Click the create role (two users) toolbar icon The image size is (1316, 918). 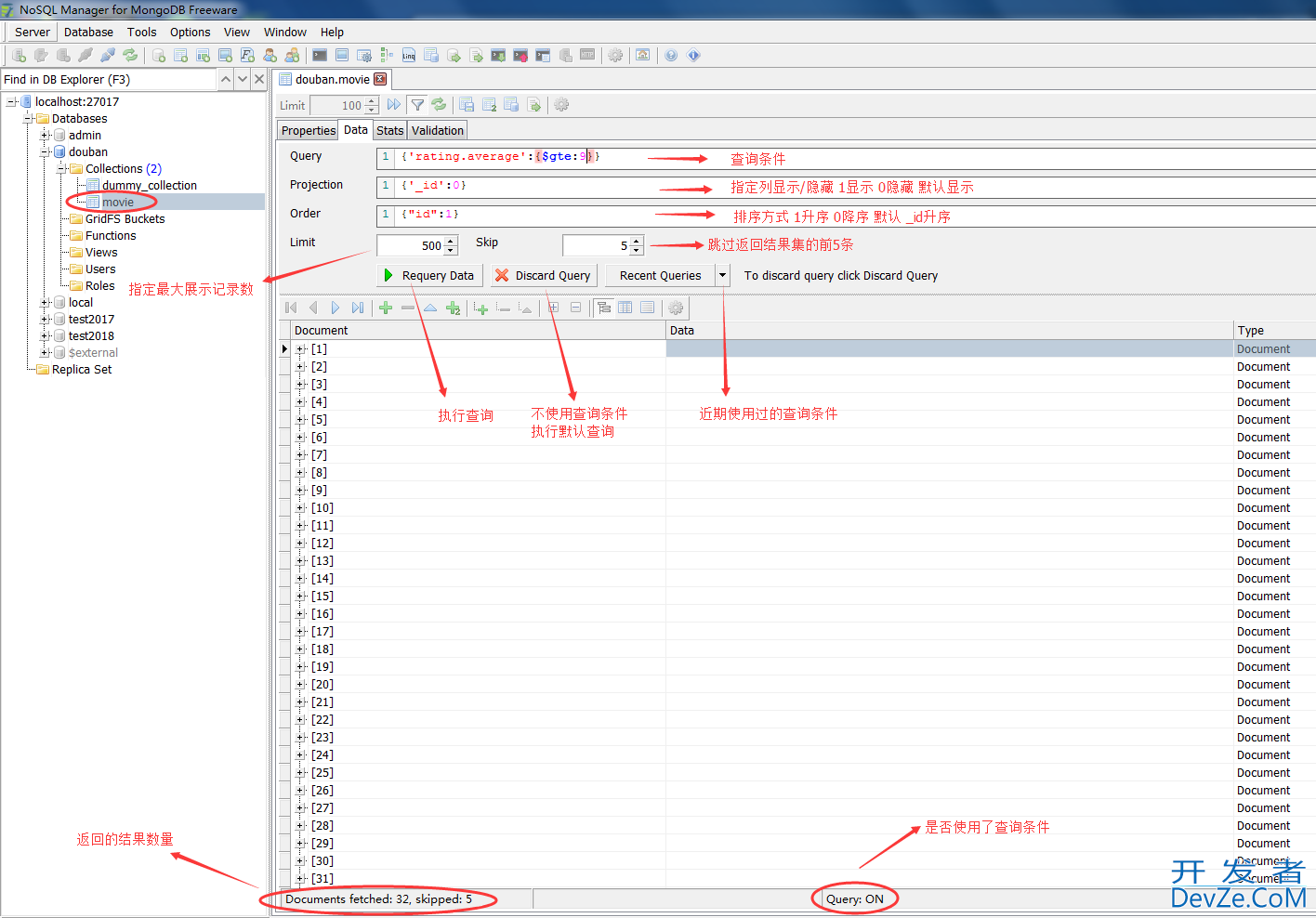tap(292, 56)
